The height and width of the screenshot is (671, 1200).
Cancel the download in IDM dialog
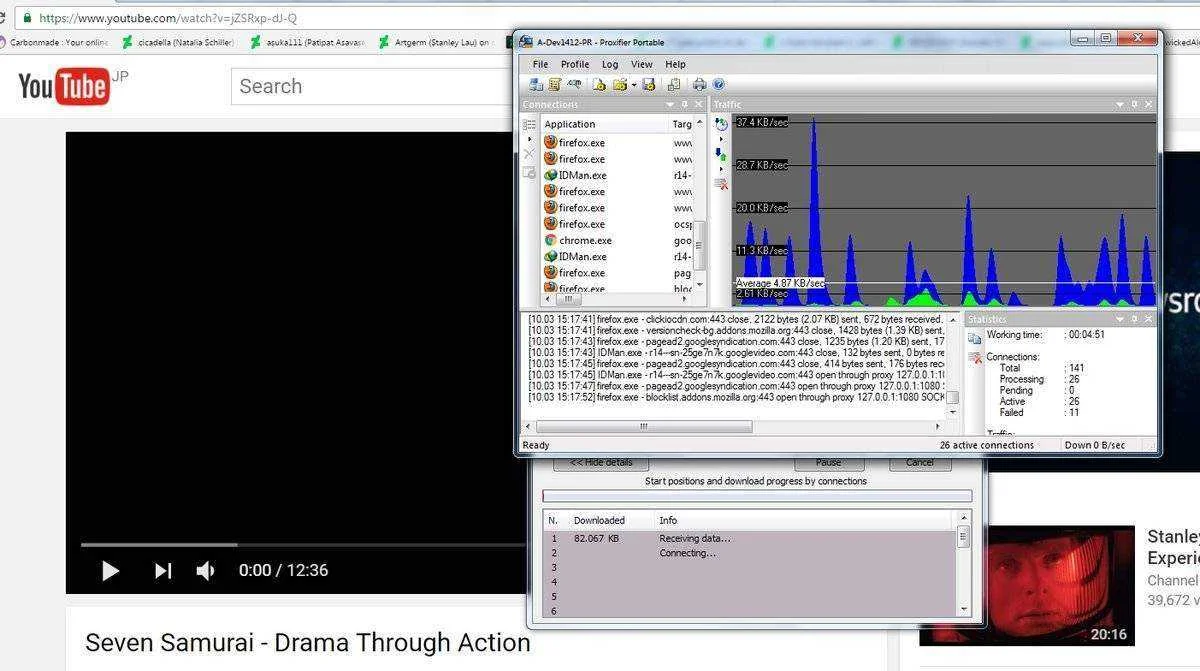coord(919,462)
